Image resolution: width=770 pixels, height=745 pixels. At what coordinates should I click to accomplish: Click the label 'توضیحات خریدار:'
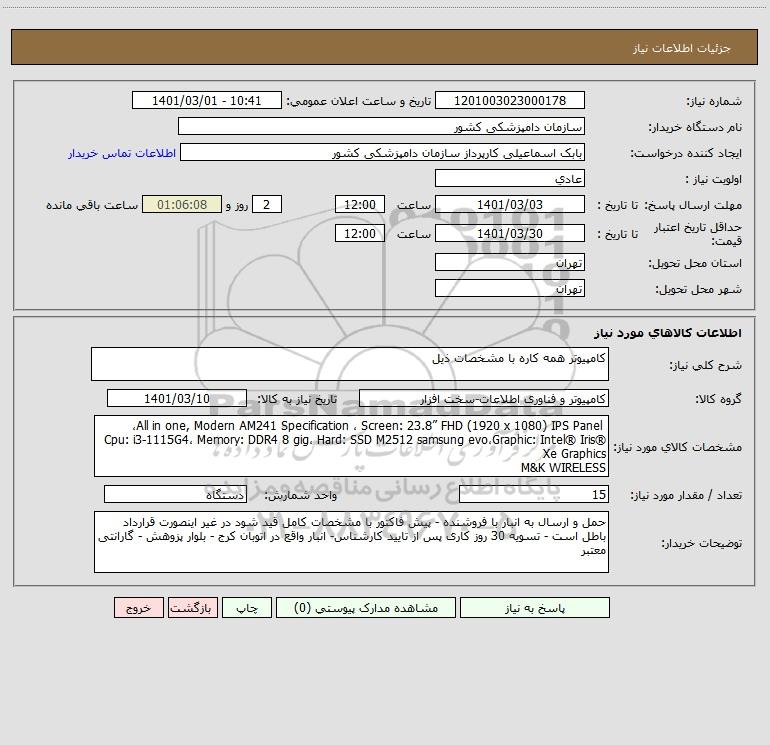701,544
